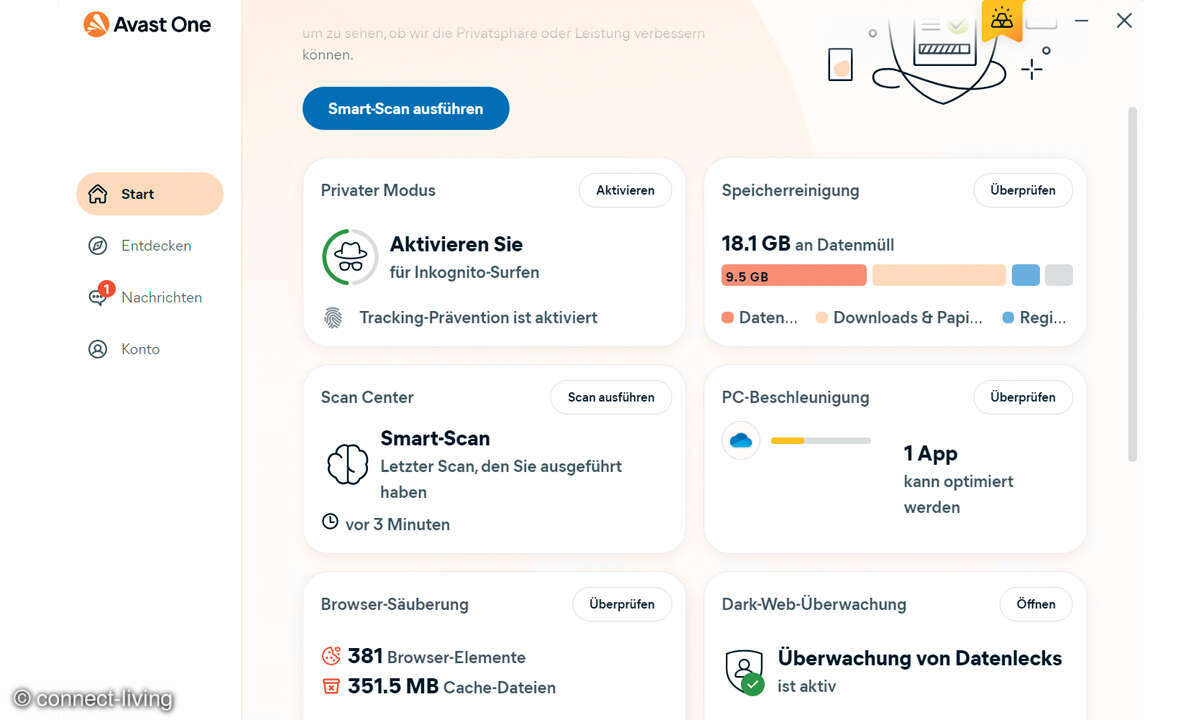Click the Speicherreinigung card title

(x=790, y=190)
